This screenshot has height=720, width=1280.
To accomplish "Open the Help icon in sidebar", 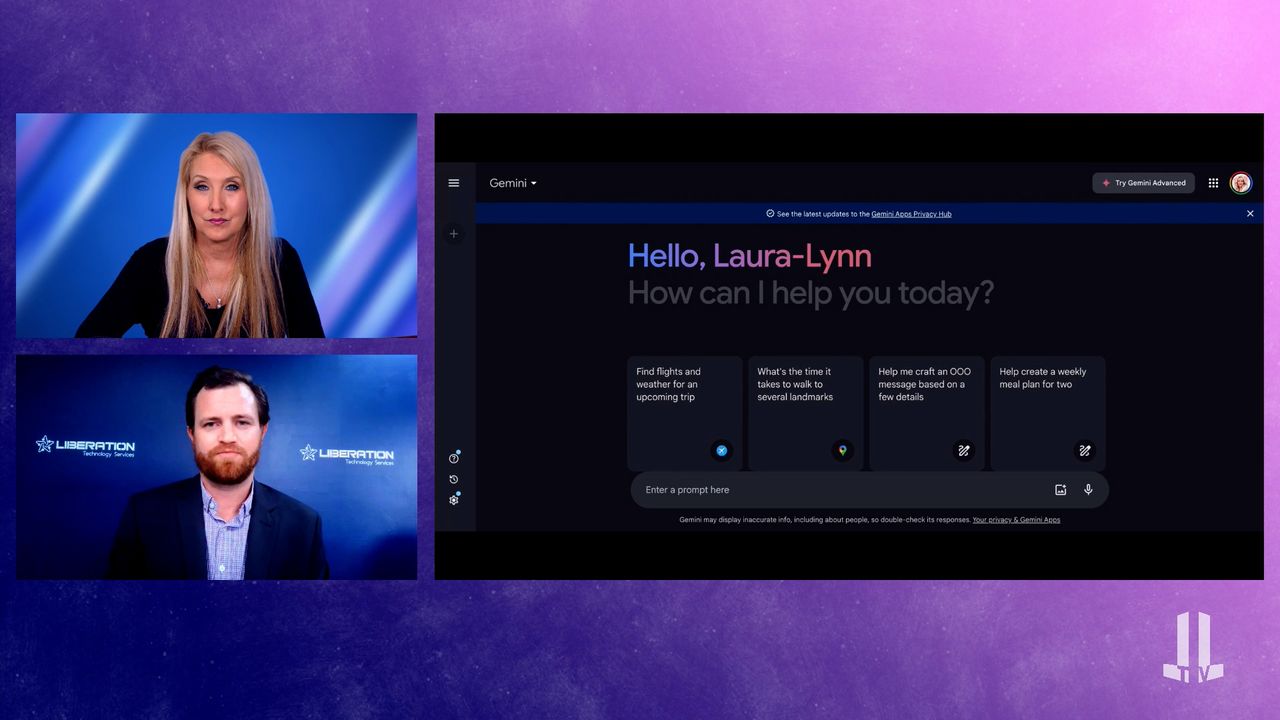I will pos(453,458).
